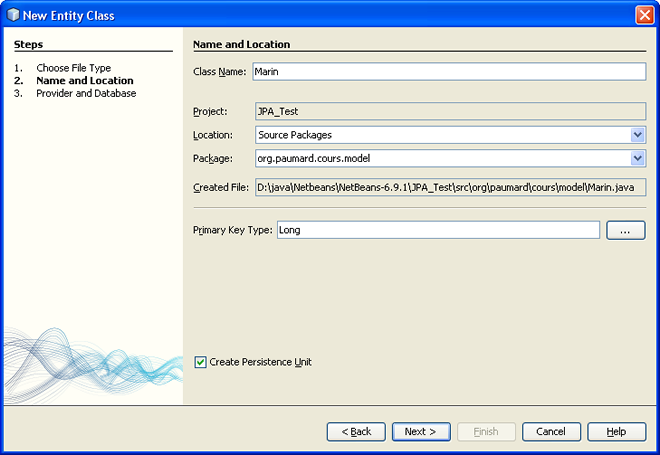Click the 'New Entity Class' window title
The image size is (660, 455).
69,16
